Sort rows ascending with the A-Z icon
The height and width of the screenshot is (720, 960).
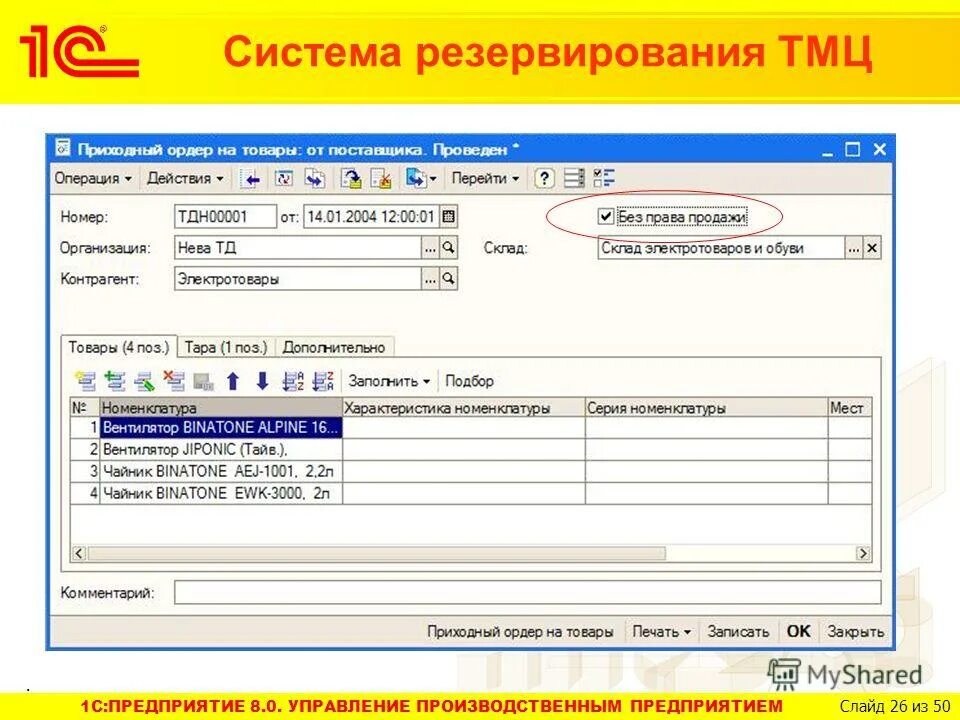293,381
